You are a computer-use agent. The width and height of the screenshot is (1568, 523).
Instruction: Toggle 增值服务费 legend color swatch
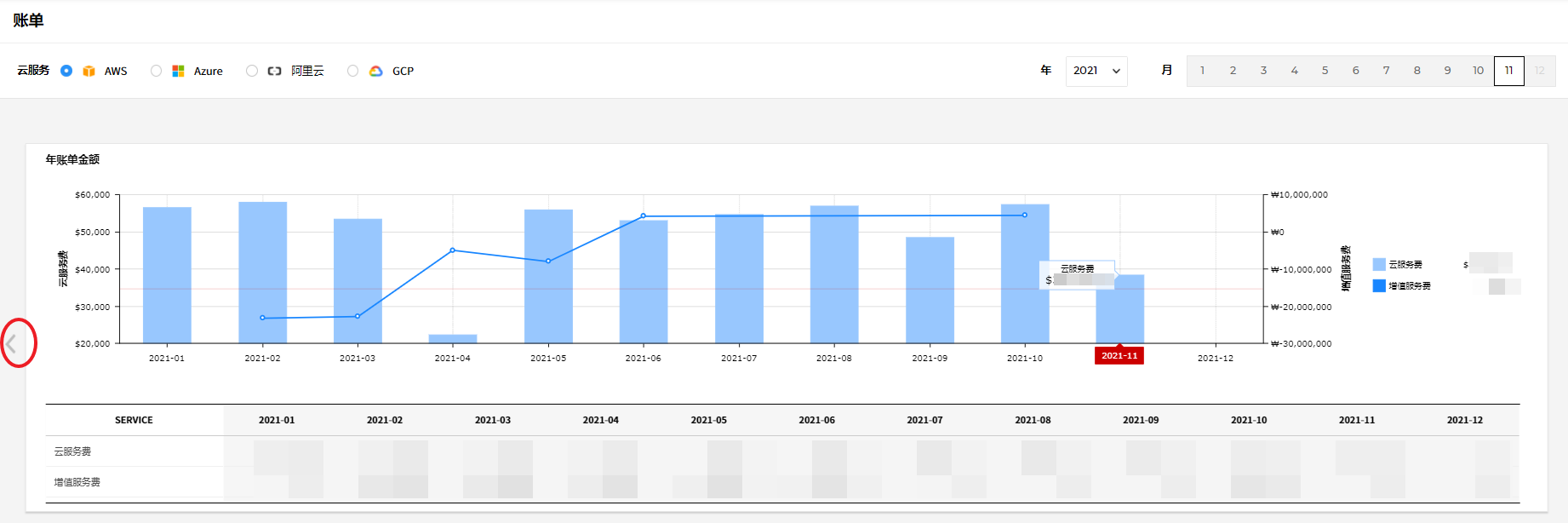coord(1379,286)
